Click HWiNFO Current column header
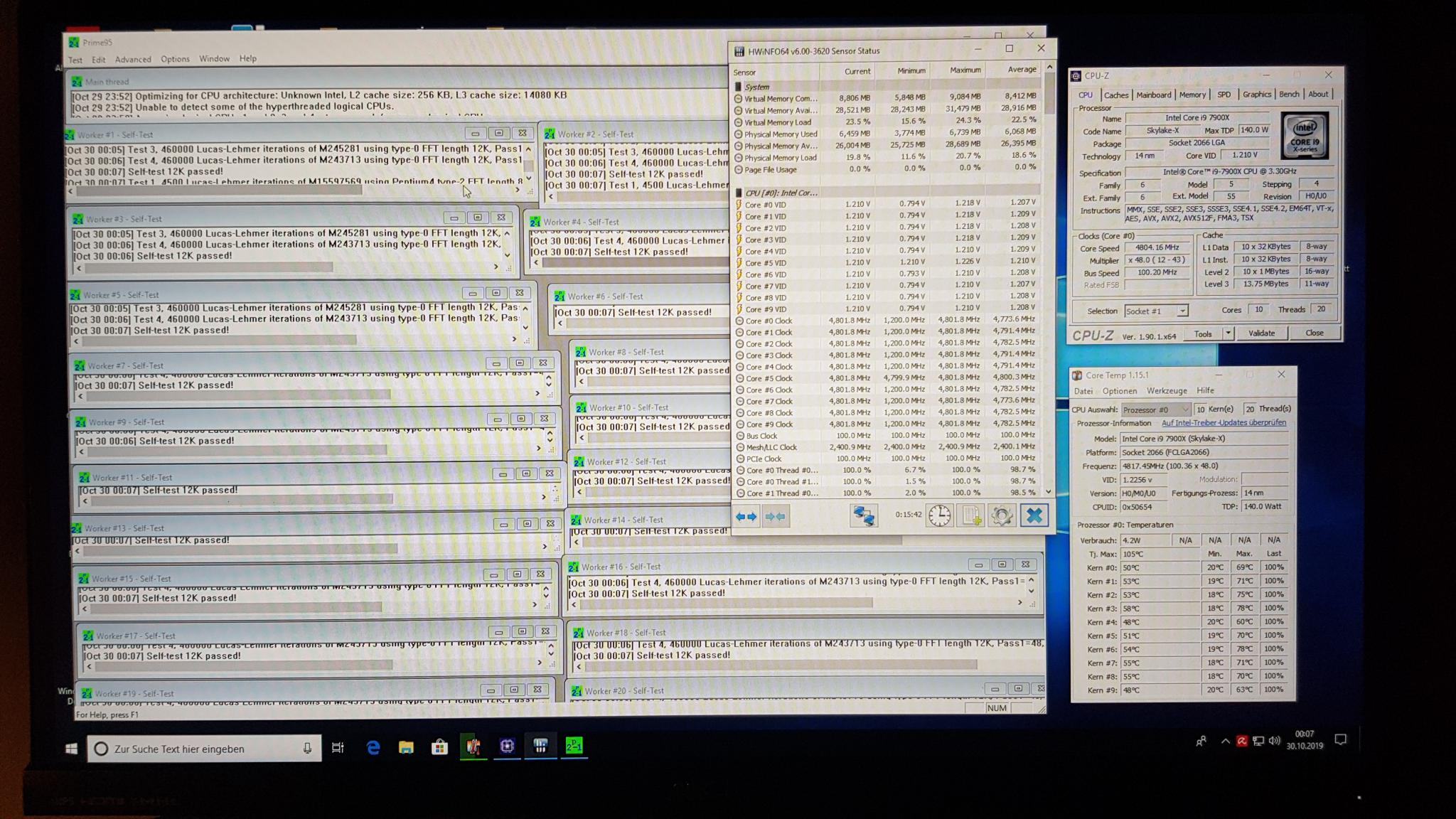1456x819 pixels. click(847, 71)
